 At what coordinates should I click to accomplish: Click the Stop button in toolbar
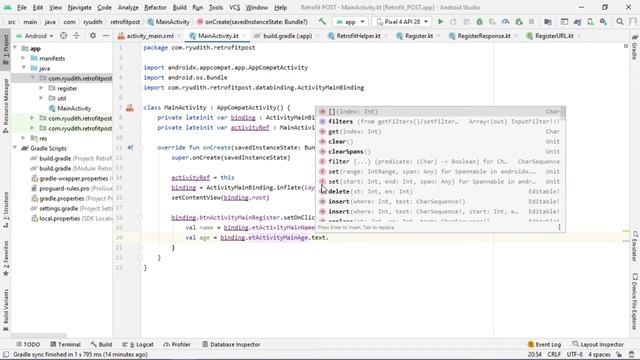[531, 22]
